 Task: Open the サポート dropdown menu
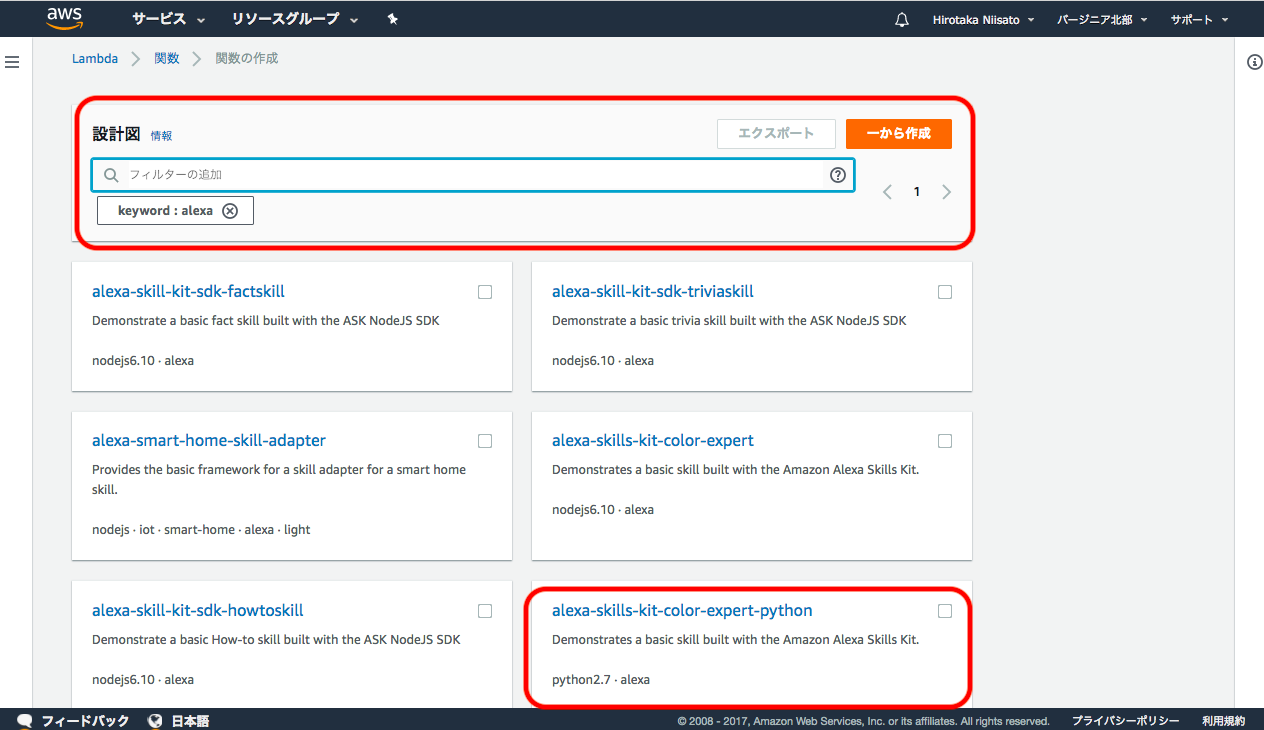pos(1199,20)
